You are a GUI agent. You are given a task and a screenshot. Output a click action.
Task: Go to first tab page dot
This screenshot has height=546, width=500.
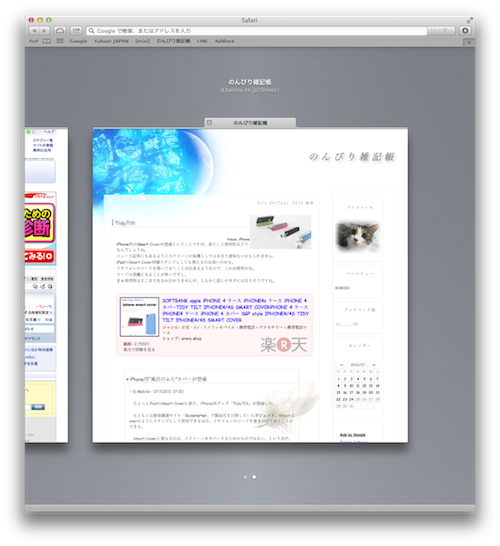point(245,477)
